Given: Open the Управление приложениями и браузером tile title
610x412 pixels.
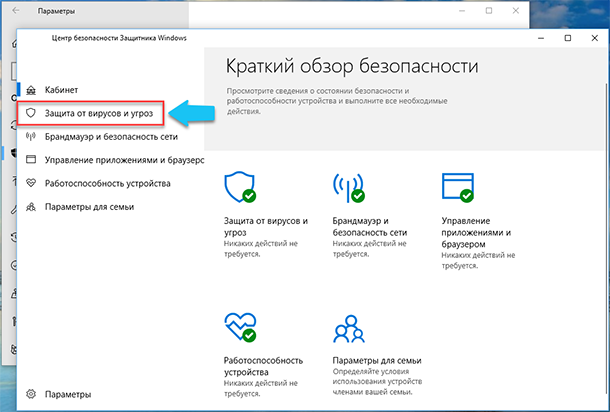Looking at the screenshot, I should pos(476,232).
